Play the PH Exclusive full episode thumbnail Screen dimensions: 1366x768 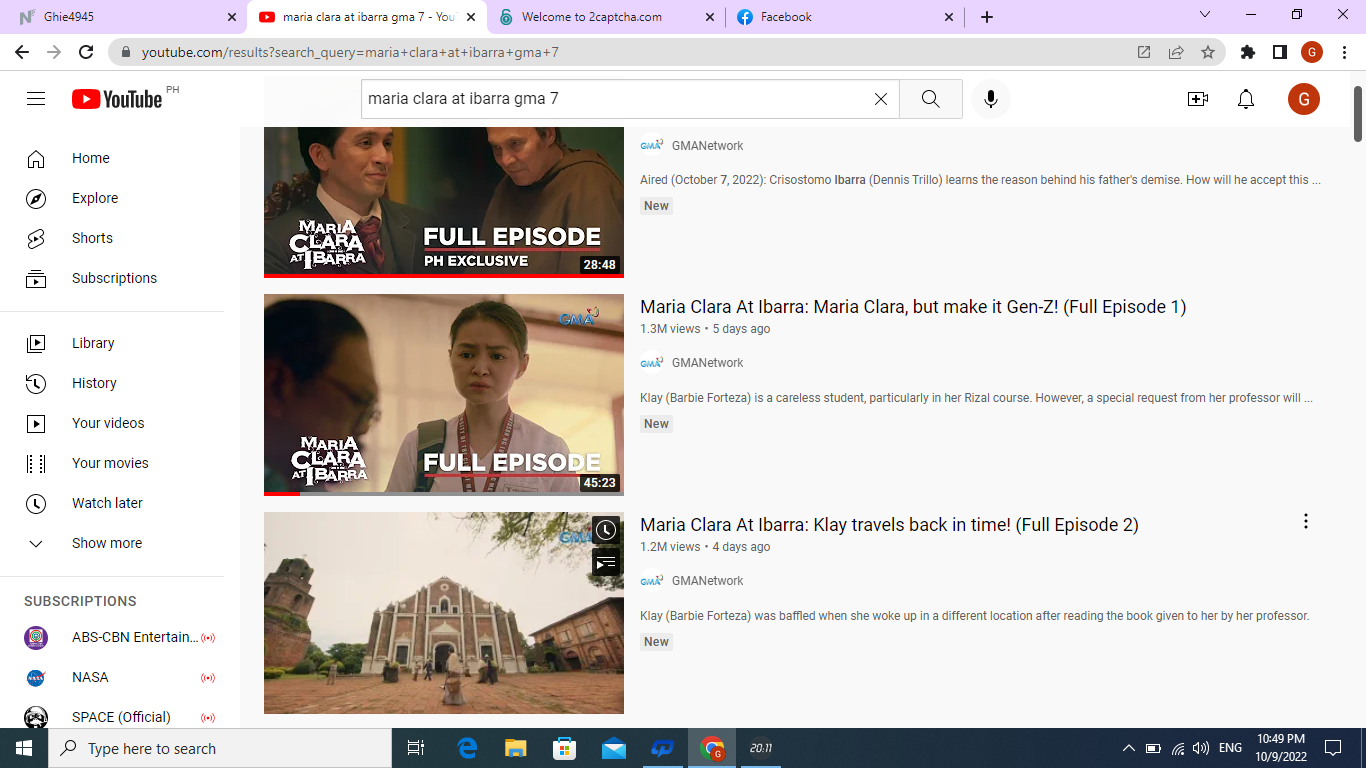click(x=444, y=202)
